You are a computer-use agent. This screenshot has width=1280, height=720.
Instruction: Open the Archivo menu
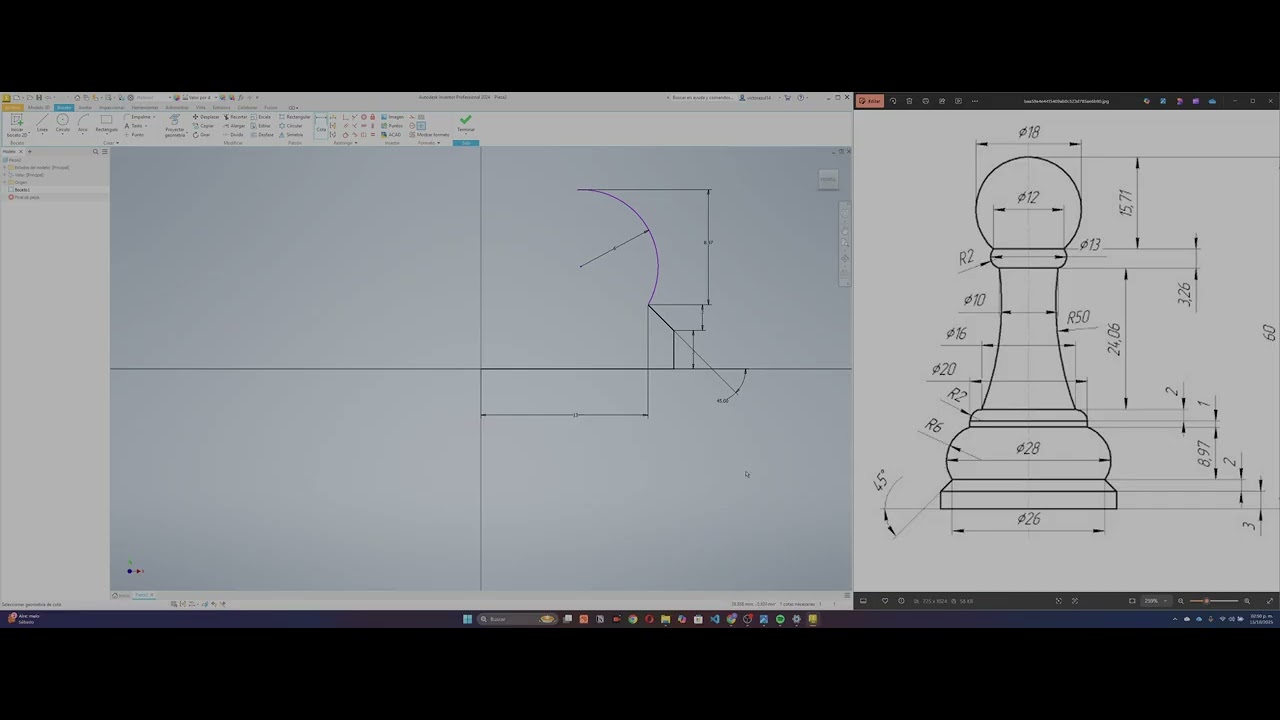pyautogui.click(x=13, y=107)
